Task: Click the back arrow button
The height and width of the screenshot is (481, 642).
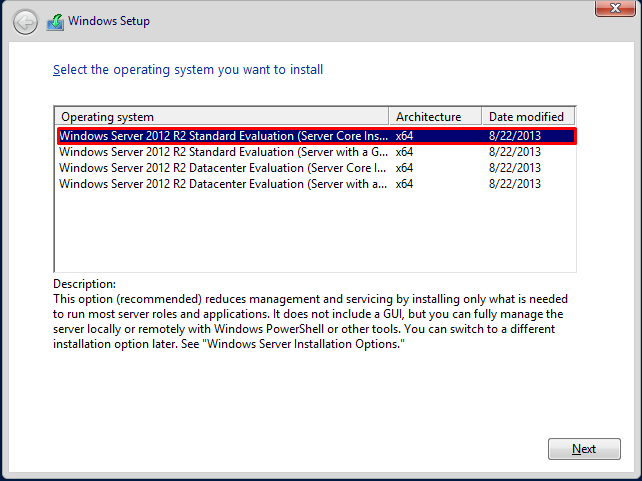Action: point(25,22)
